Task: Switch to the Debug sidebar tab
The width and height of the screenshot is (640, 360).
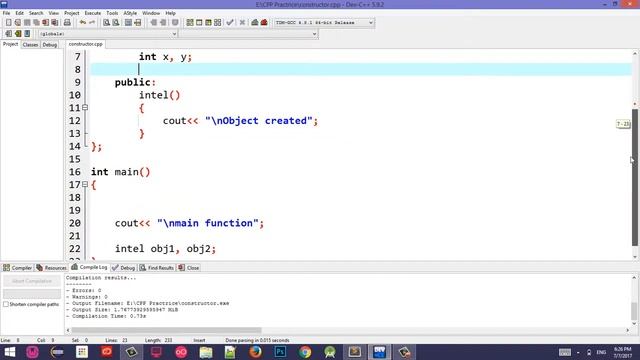Action: [50, 44]
